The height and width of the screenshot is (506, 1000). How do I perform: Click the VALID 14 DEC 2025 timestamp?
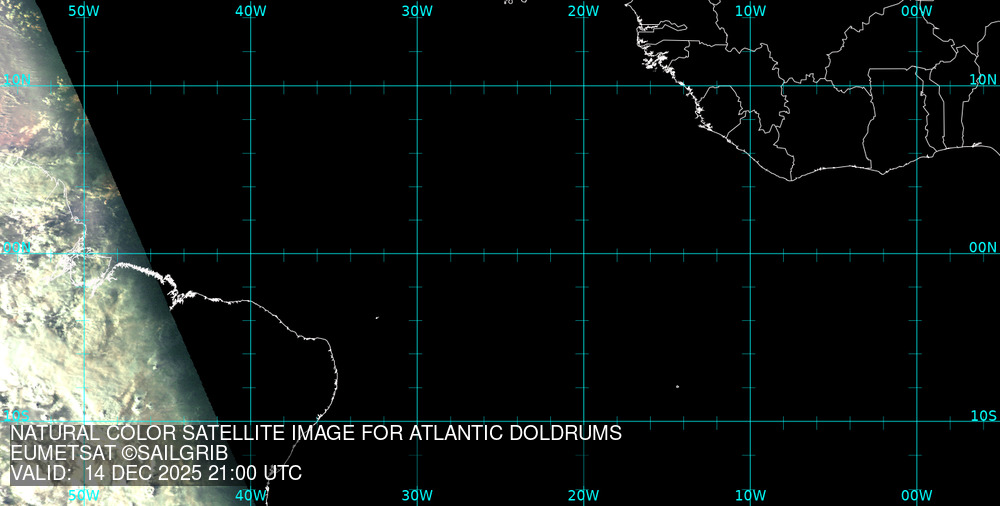pos(156,474)
